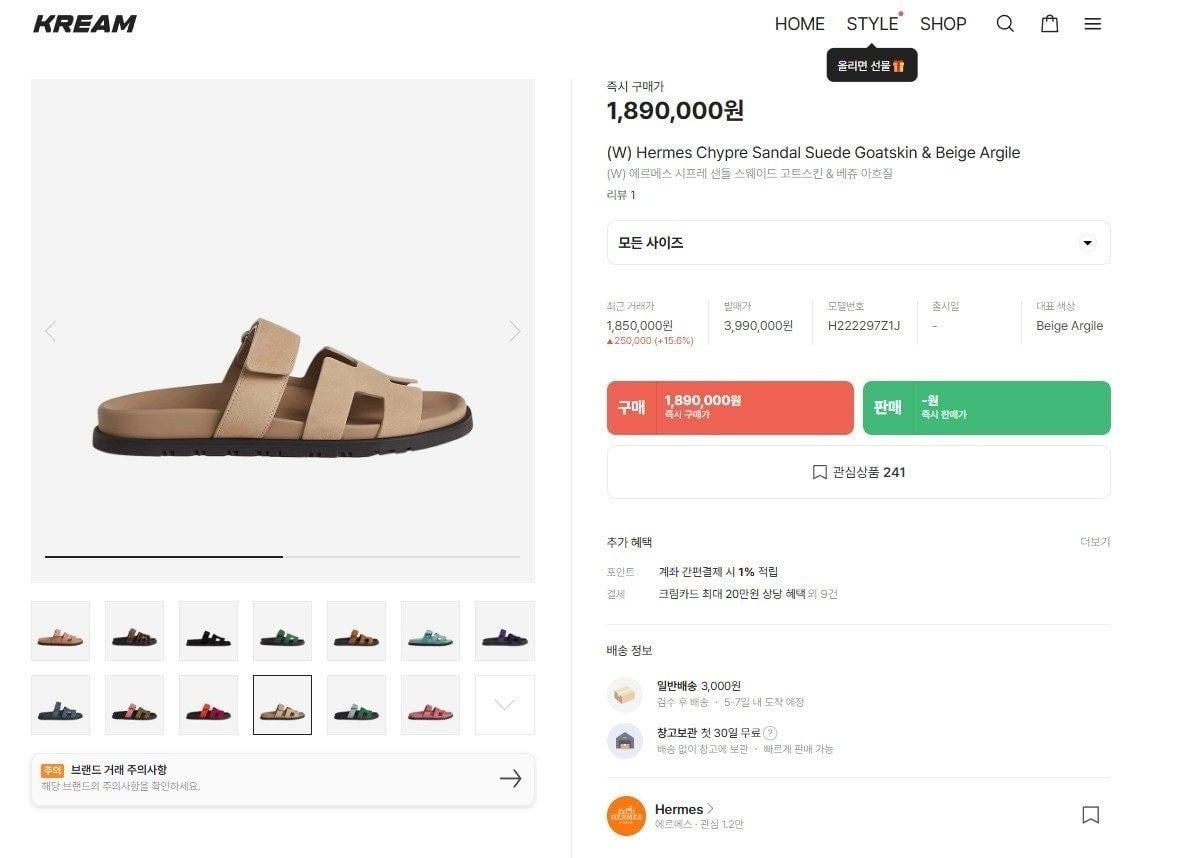
Task: Show previous product image arrow
Action: (50, 331)
